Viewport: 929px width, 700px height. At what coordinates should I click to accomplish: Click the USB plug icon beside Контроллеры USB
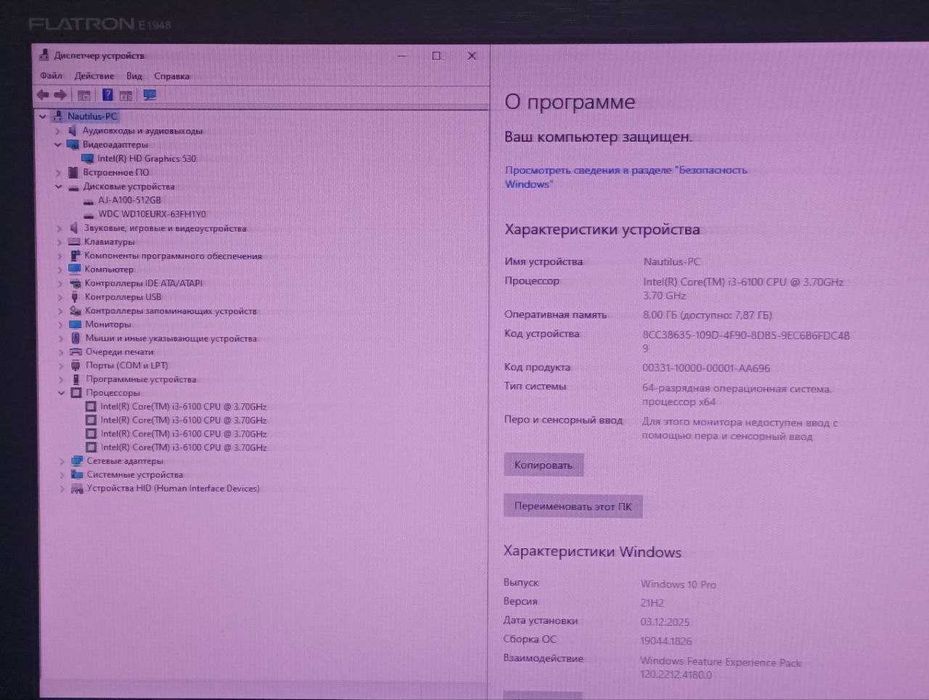coord(75,297)
